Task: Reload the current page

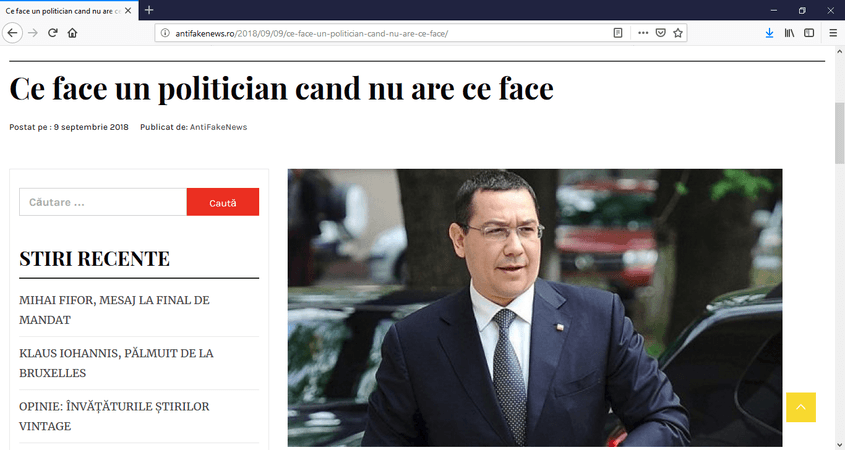Action: tap(52, 33)
